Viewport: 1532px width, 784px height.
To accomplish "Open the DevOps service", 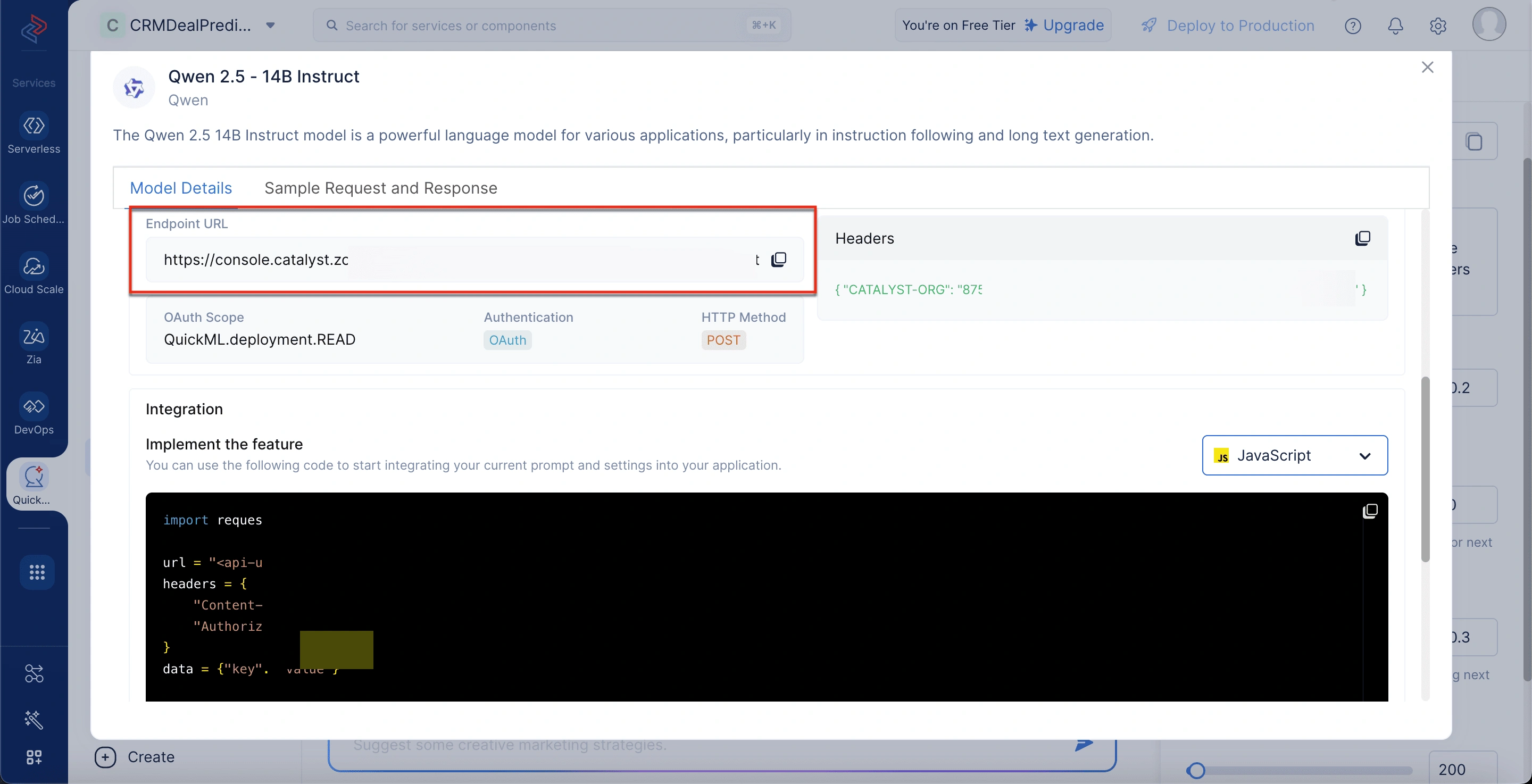I will point(34,414).
